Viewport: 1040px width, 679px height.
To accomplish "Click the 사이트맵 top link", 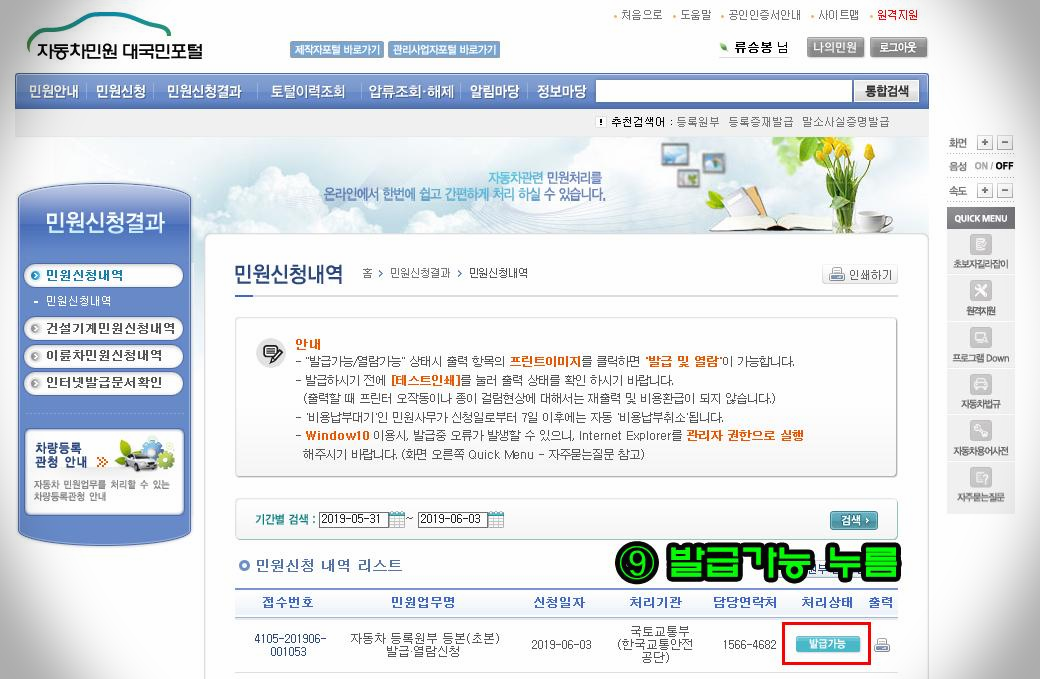I will pos(838,15).
